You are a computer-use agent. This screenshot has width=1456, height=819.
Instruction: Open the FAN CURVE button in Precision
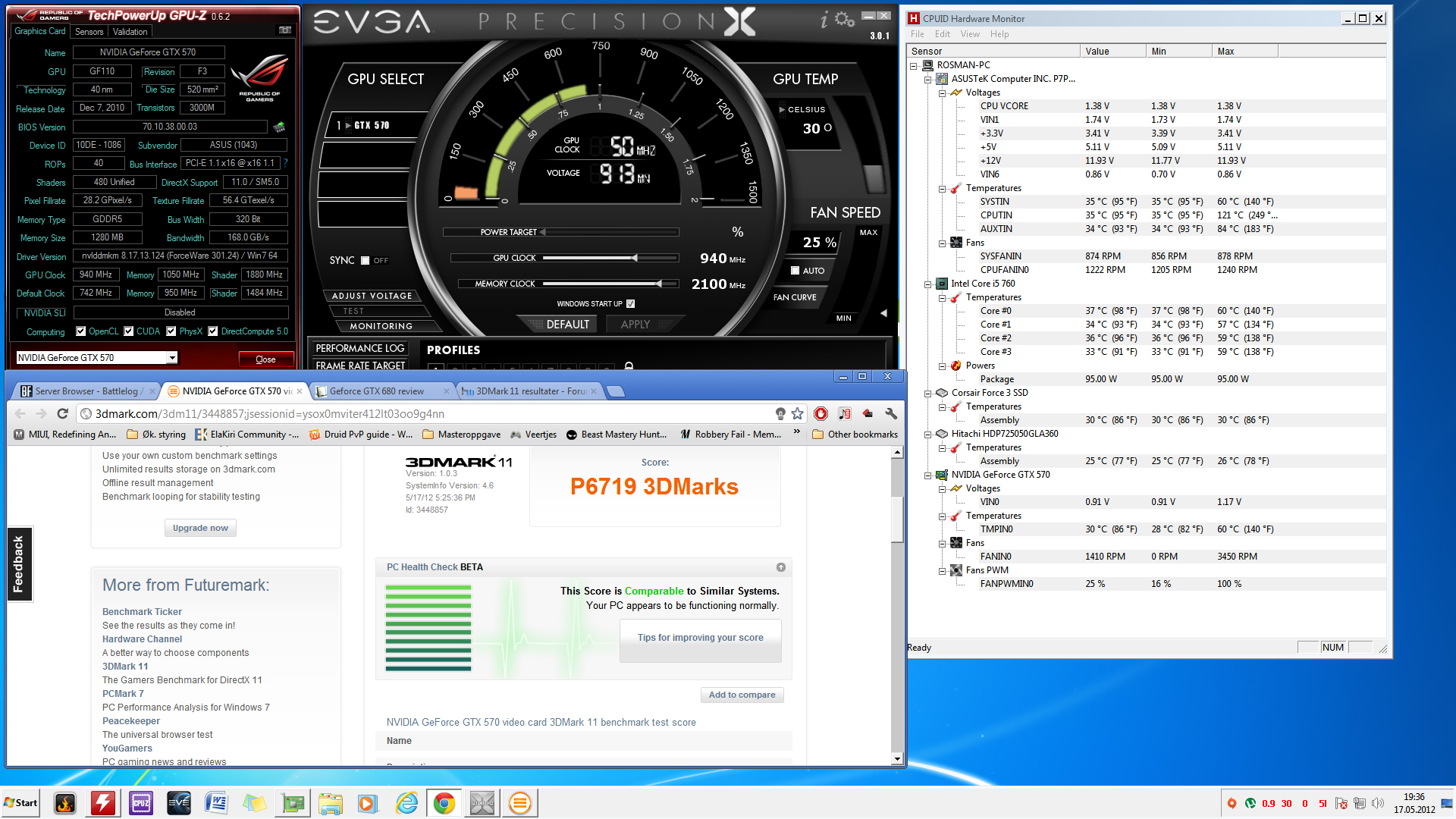tap(795, 297)
